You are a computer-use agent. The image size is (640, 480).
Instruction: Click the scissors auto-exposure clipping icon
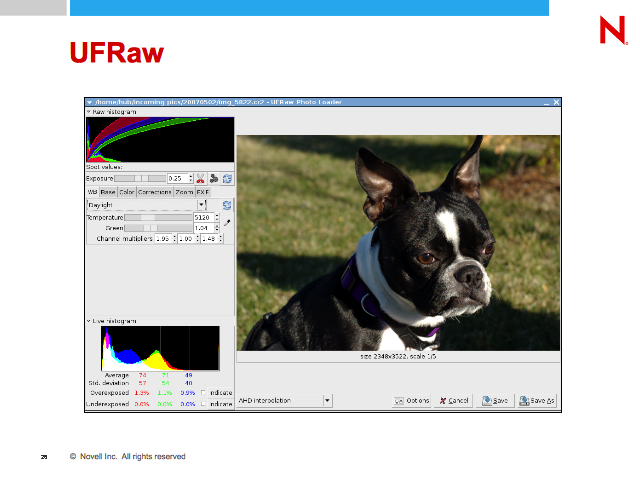click(200, 178)
